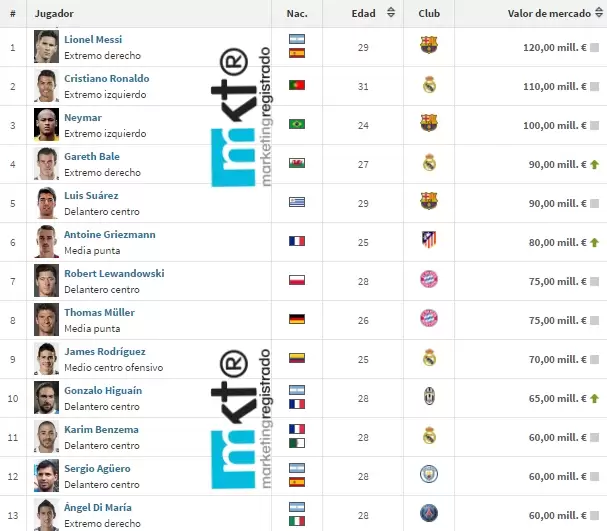Click the Juventus crest in Higuaín's row

point(429,396)
